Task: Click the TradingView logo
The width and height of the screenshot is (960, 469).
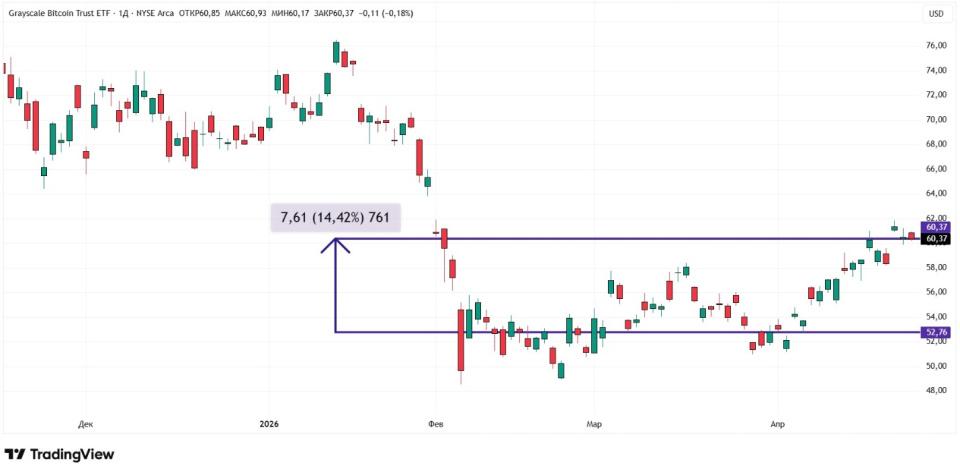Action: pyautogui.click(x=59, y=454)
